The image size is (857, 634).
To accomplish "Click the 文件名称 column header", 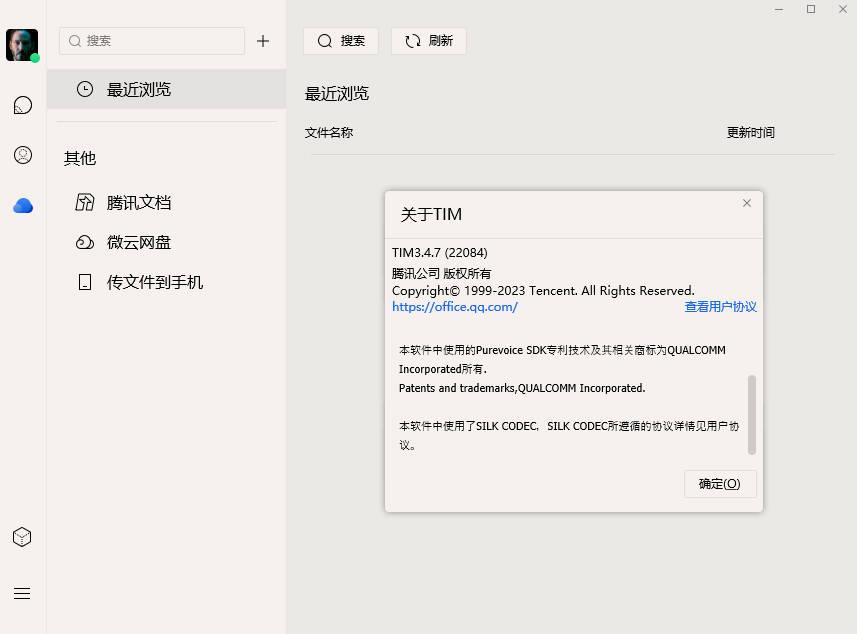I will pos(328,132).
